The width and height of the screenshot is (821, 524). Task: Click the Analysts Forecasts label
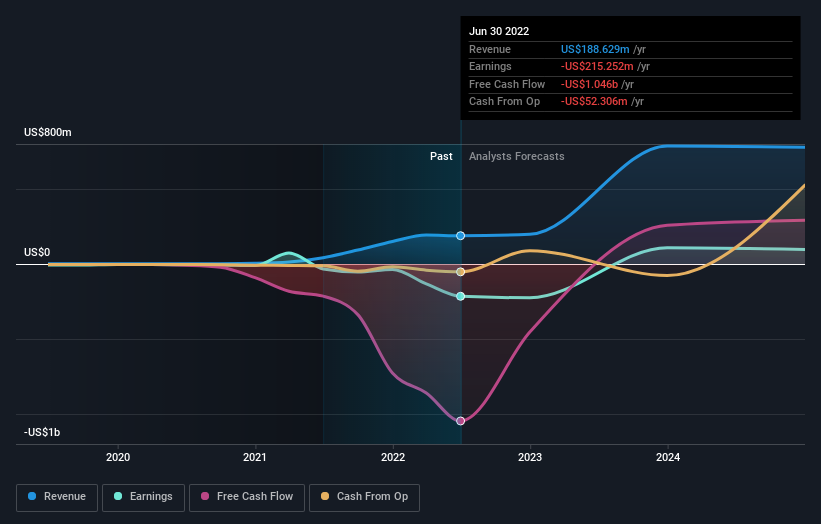516,156
